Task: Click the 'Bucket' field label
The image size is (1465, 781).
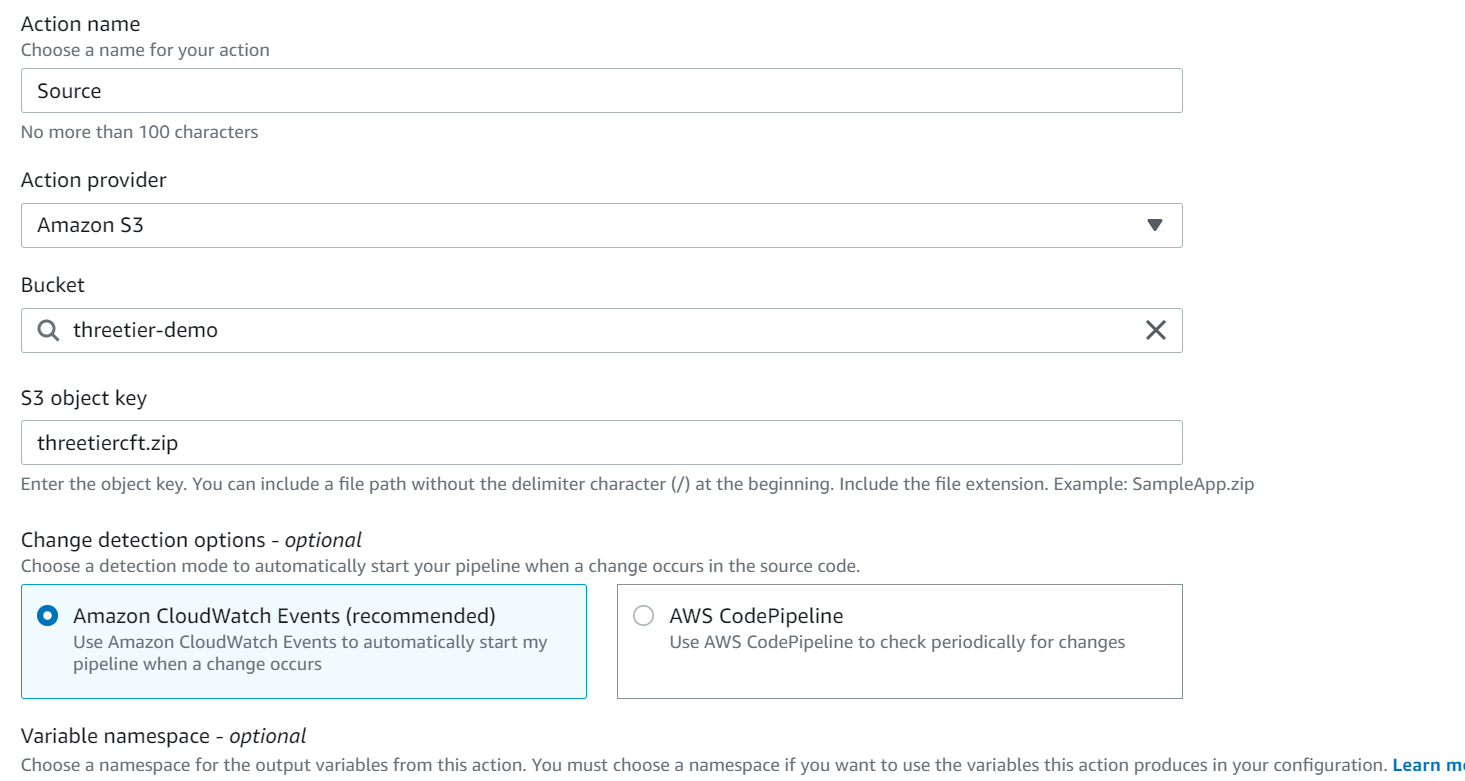Action: [53, 285]
